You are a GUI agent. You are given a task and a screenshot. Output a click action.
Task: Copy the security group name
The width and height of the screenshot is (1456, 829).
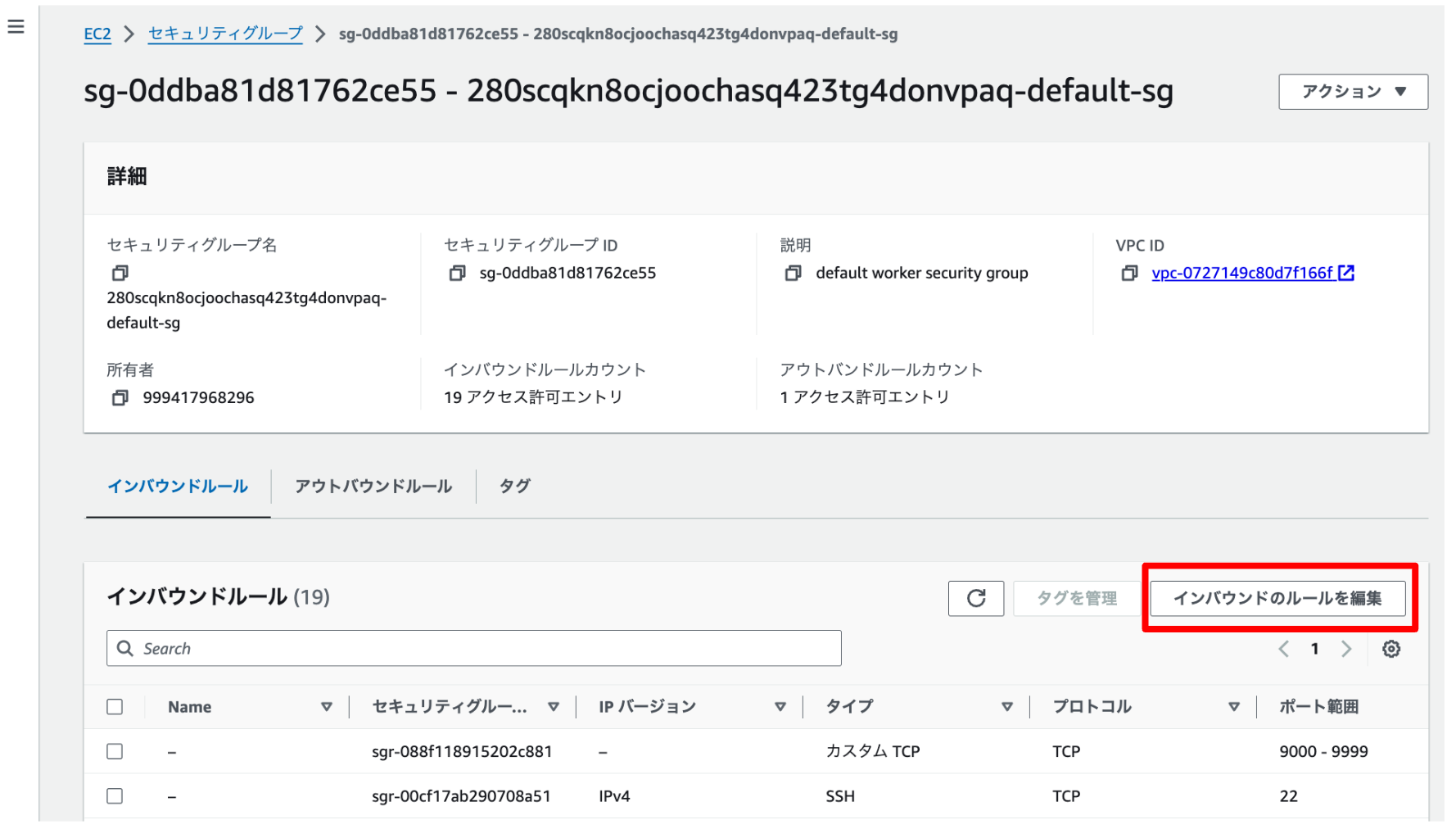tap(120, 273)
